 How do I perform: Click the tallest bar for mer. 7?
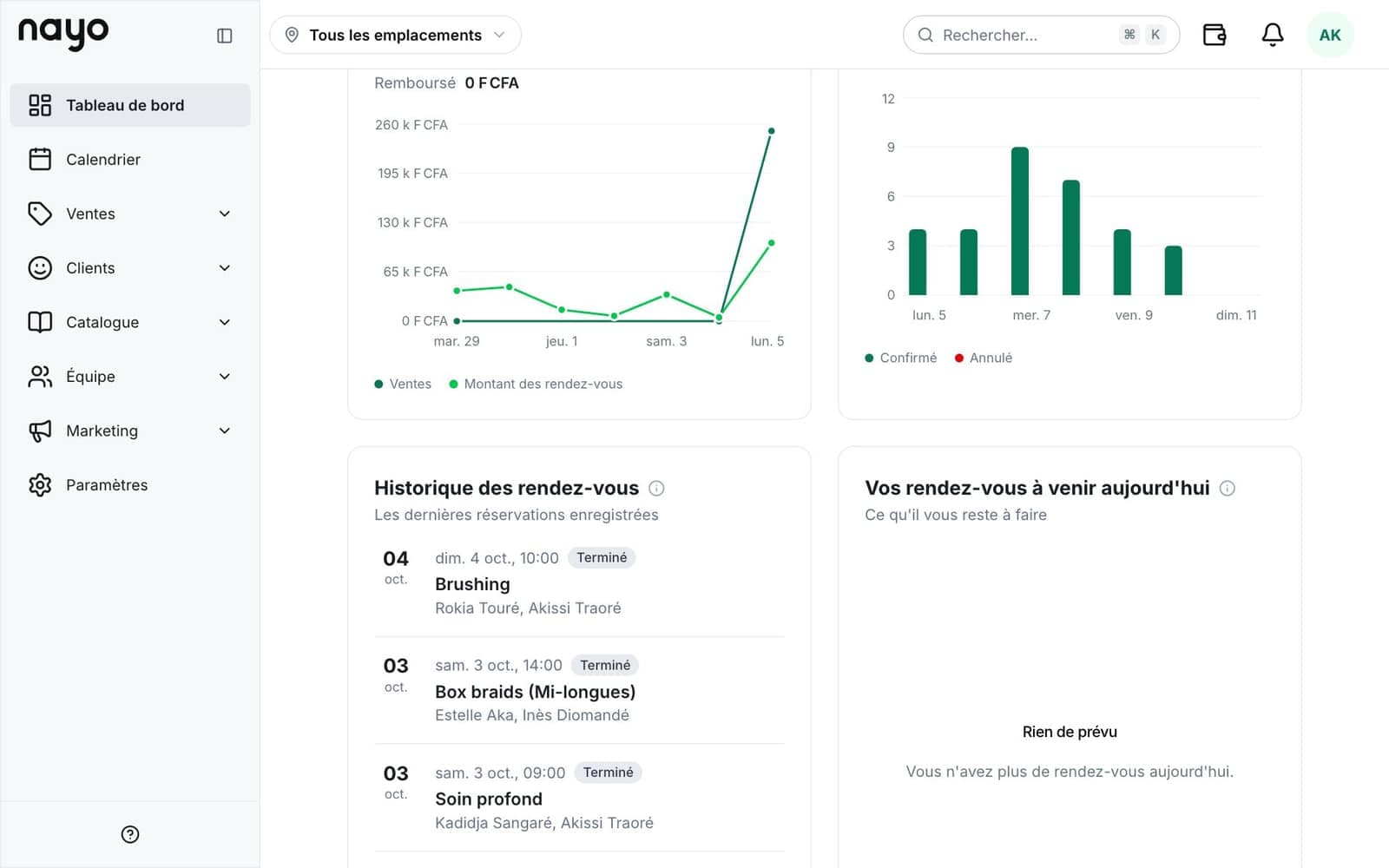[1020, 221]
